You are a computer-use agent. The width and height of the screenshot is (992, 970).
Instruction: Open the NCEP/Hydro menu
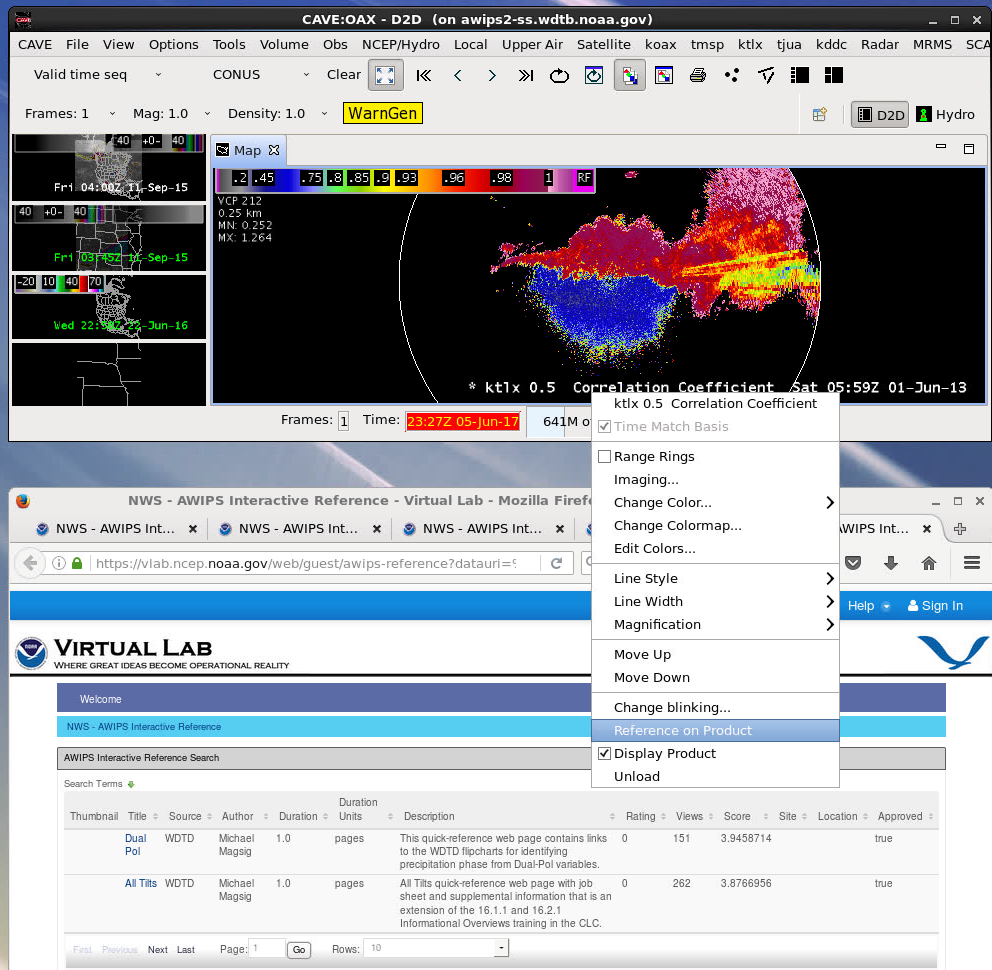pyautogui.click(x=400, y=44)
